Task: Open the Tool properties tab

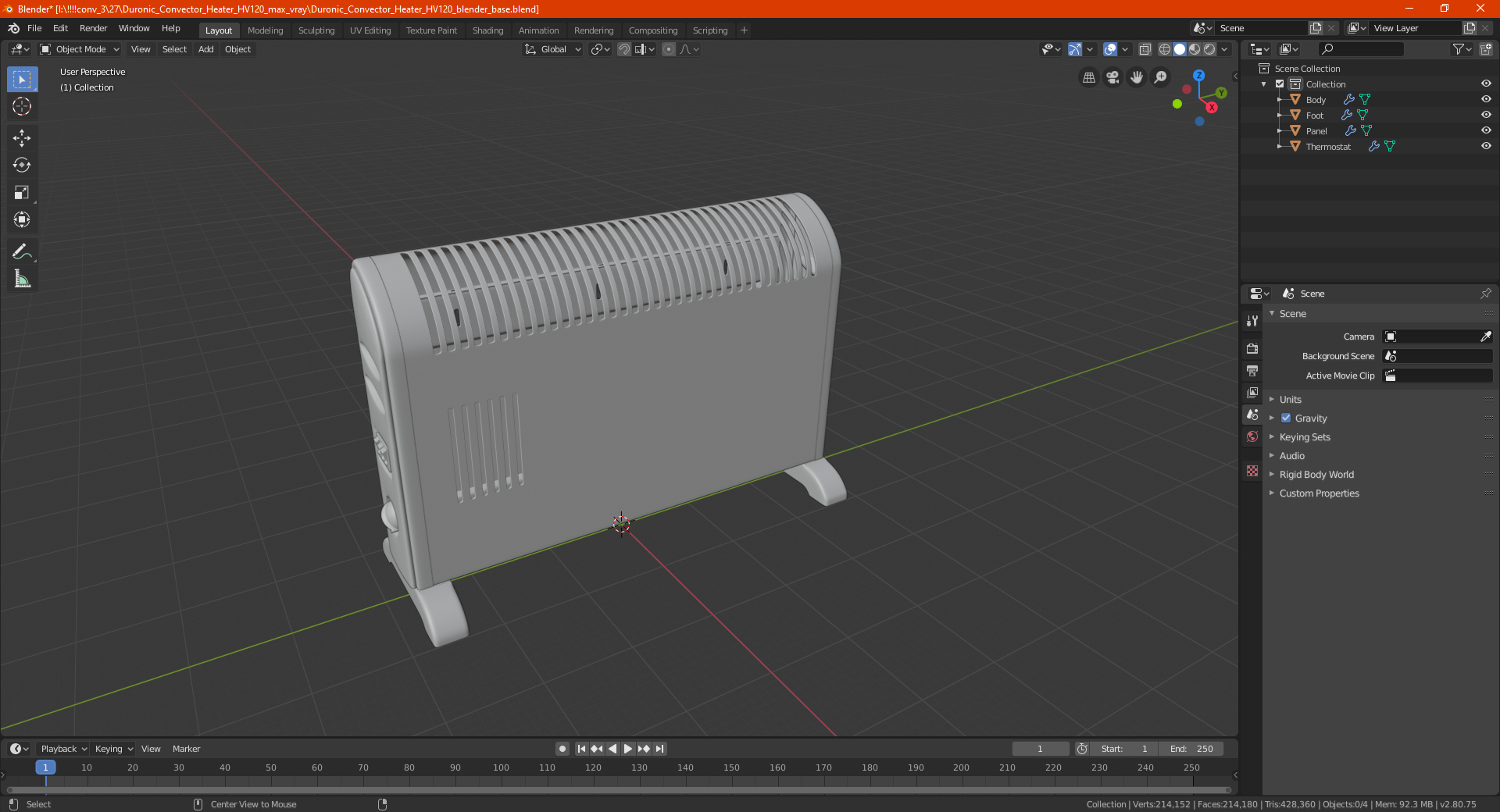Action: (x=1252, y=320)
